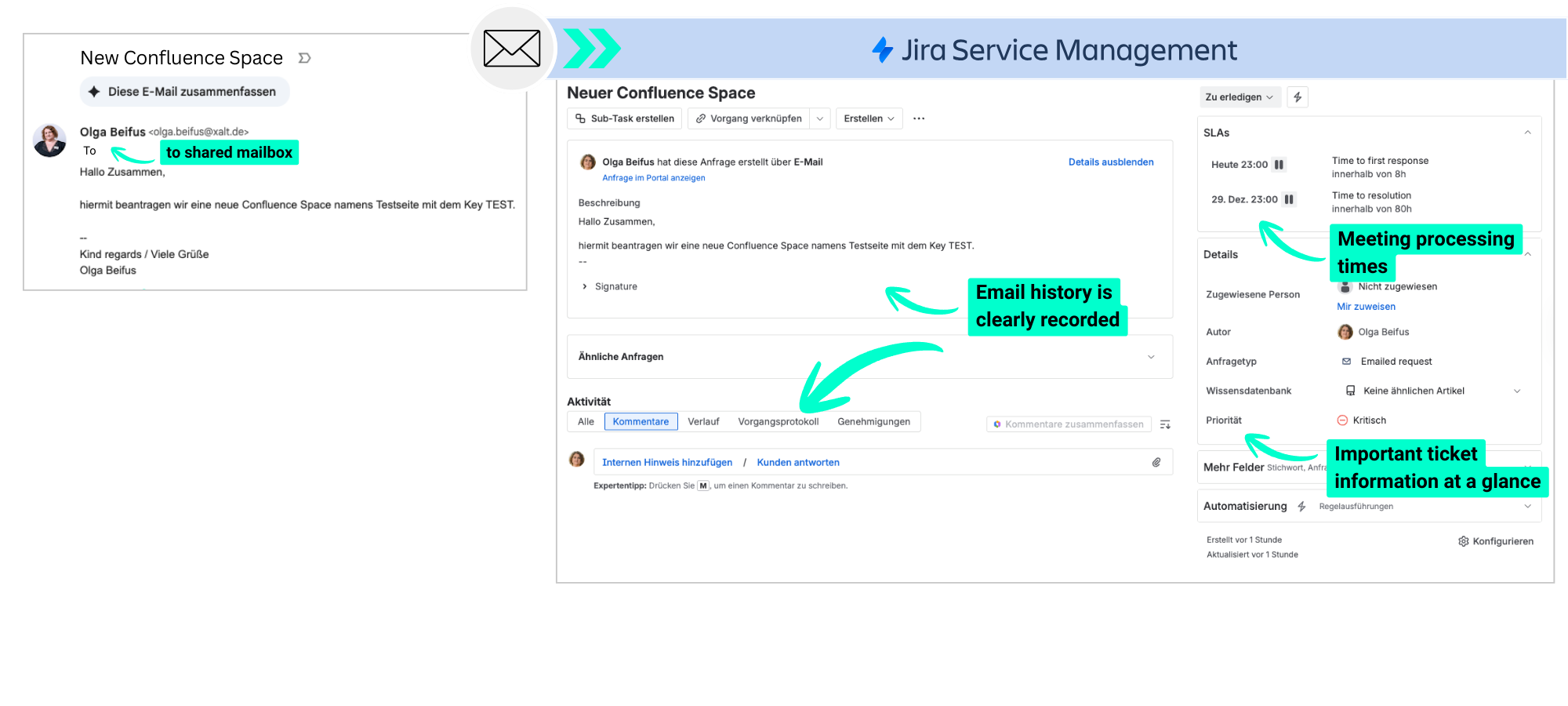Switch to the Vorgangsprotokoll tab
Viewport: 1568px width, 706px height.
[779, 421]
